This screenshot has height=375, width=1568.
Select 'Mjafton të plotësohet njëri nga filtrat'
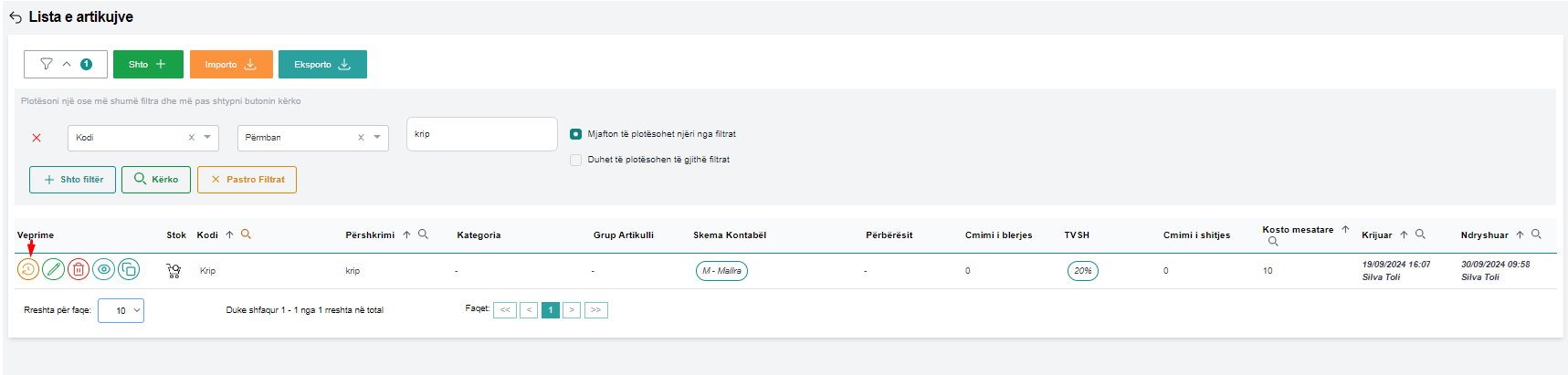(576, 134)
